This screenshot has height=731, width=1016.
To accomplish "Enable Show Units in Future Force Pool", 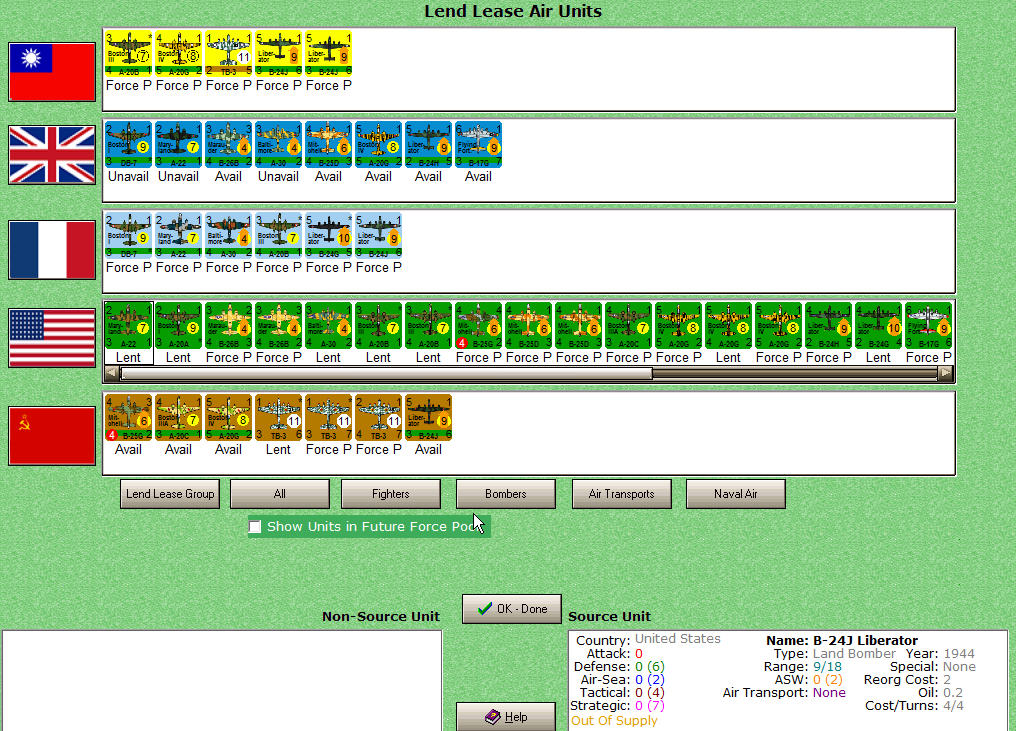I will pos(255,527).
